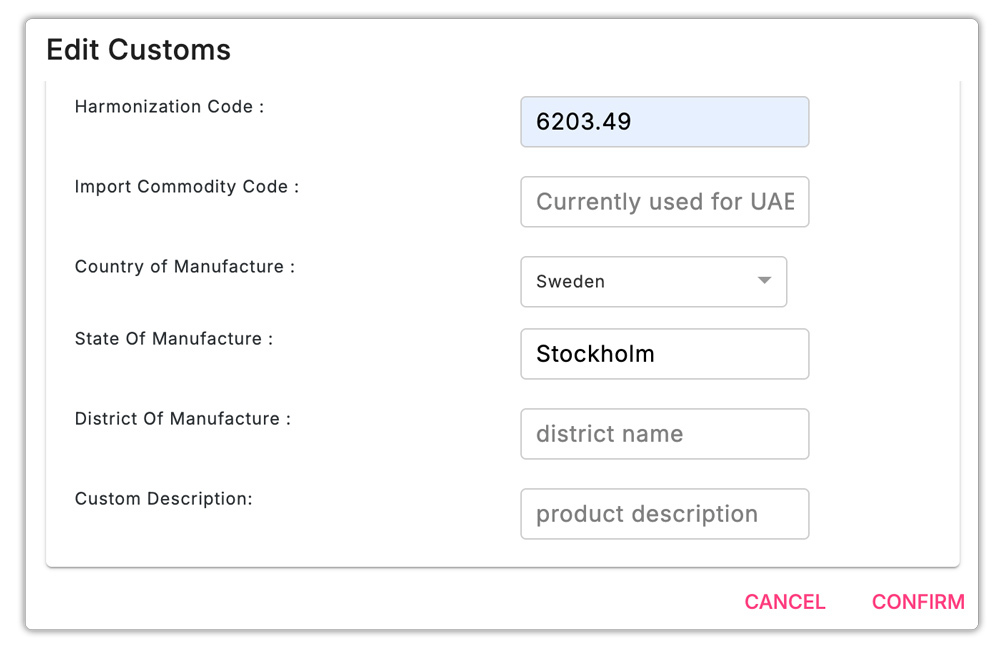Click the Country of Manufacture label
This screenshot has width=1000, height=650.
pyautogui.click(x=184, y=267)
